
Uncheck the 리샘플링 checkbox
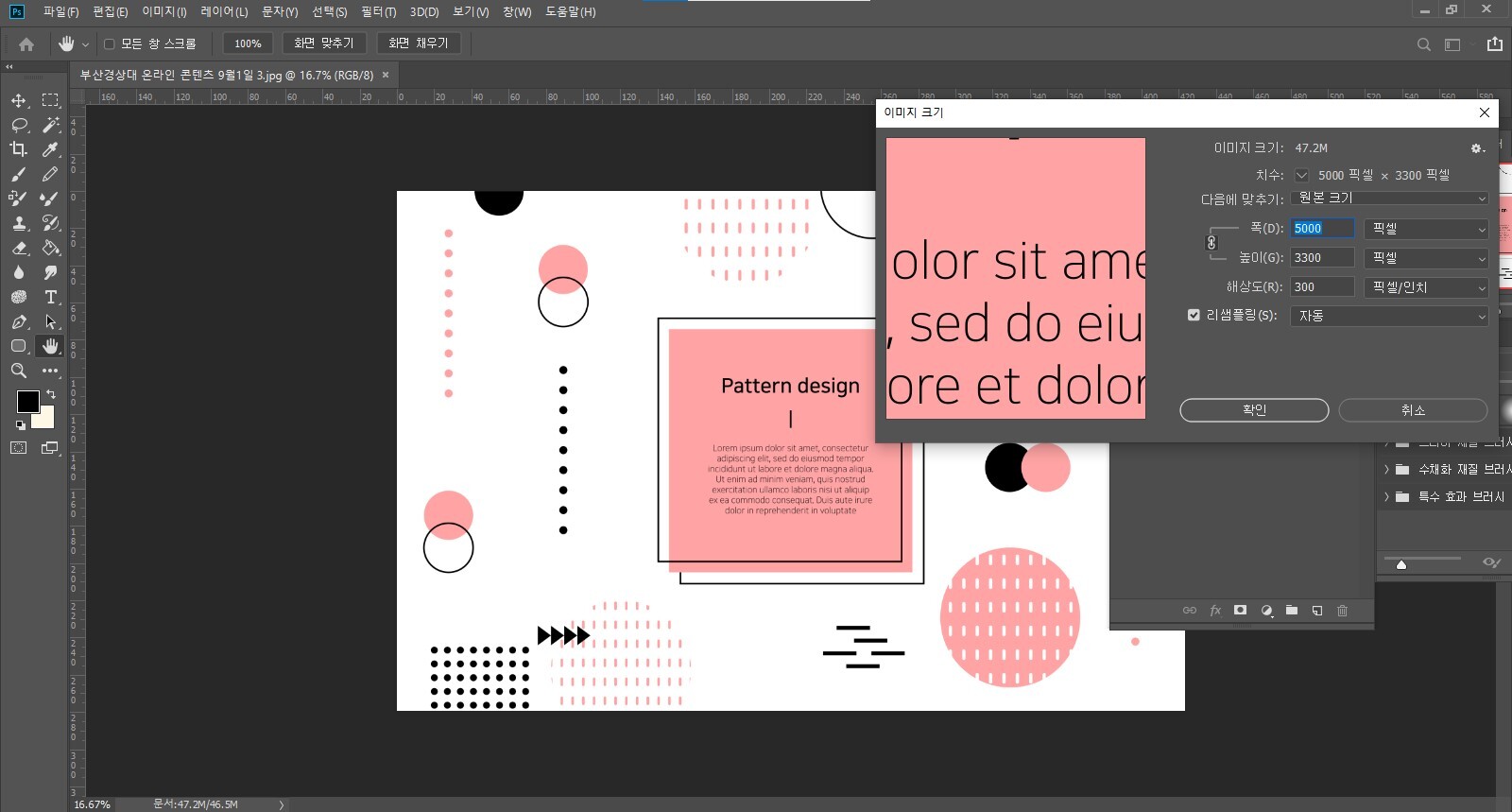coord(1194,315)
